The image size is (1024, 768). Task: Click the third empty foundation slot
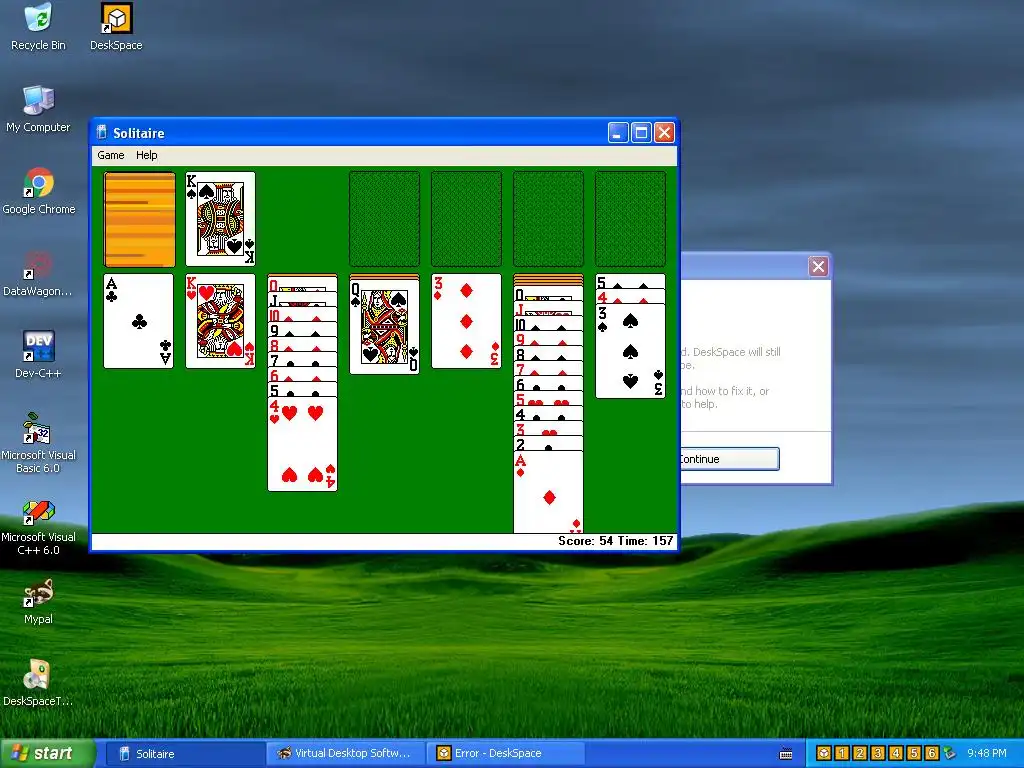tap(549, 219)
